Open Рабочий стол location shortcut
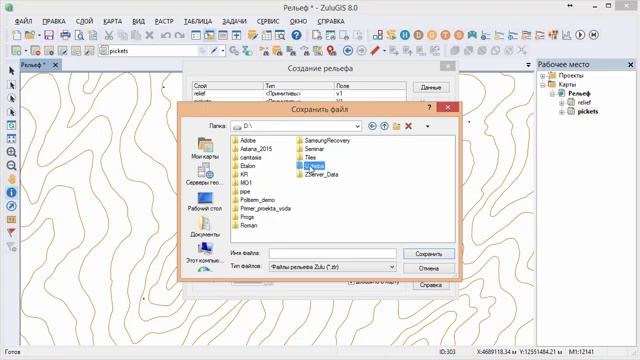This screenshot has height=360, width=640. pos(205,201)
